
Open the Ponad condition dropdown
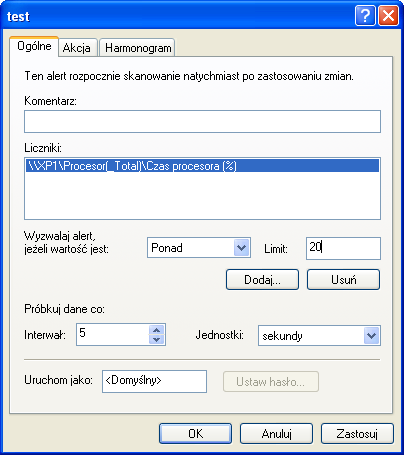pyautogui.click(x=199, y=248)
